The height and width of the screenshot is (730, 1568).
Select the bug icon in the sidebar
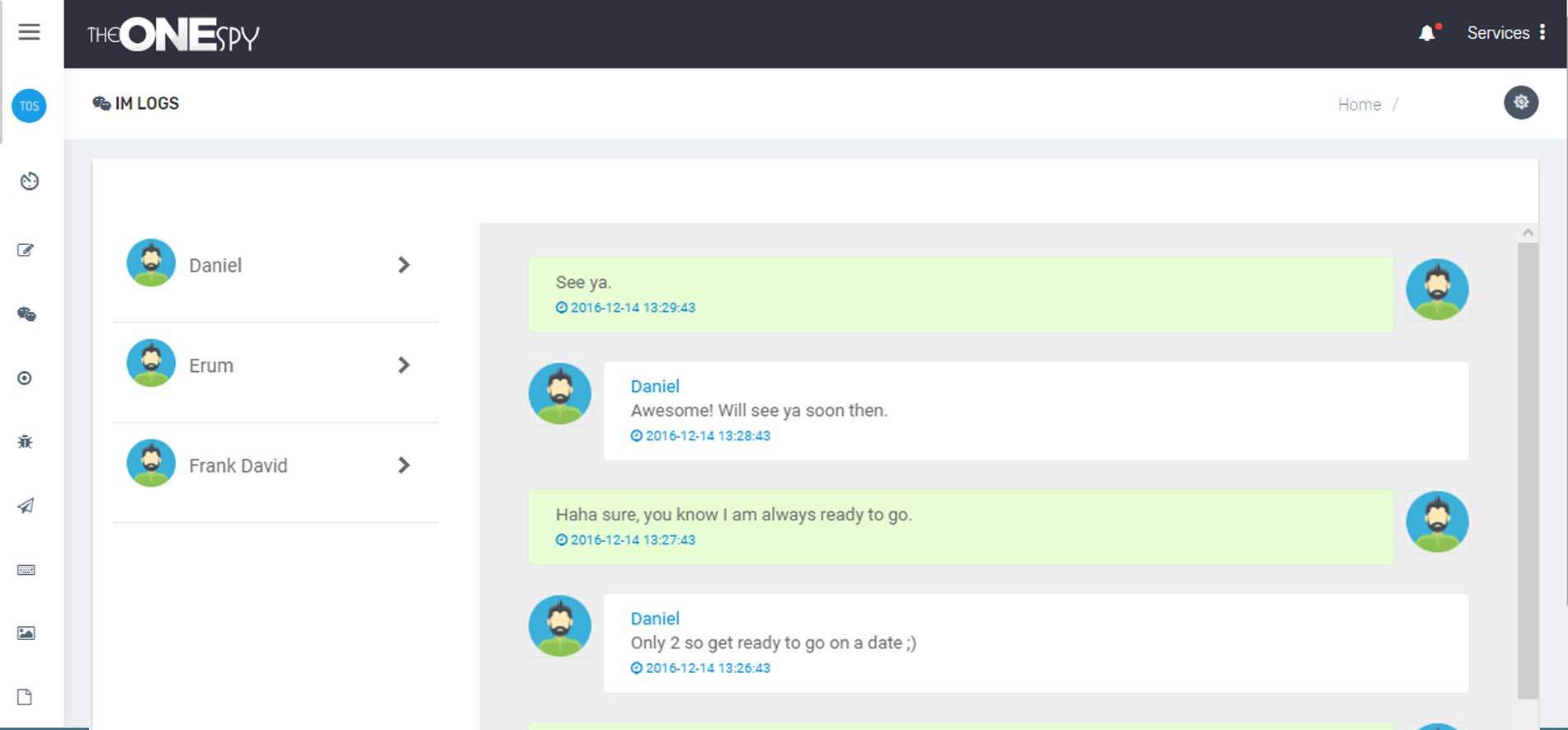pos(25,442)
